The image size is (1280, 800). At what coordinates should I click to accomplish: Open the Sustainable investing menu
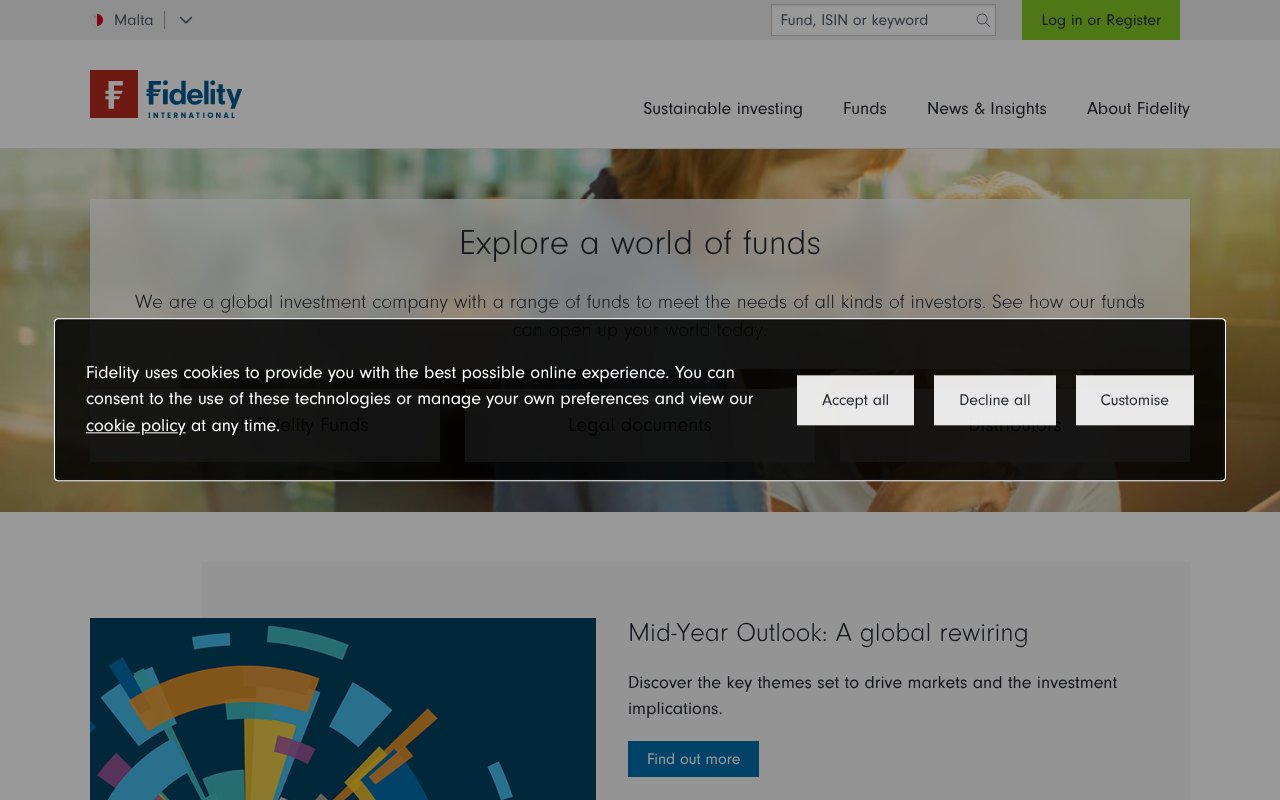(722, 108)
